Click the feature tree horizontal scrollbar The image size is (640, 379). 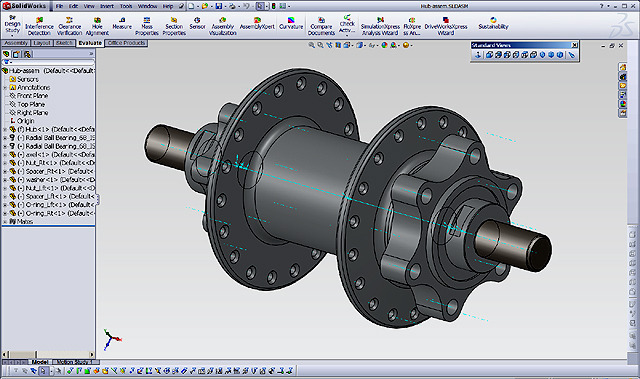click(48, 355)
